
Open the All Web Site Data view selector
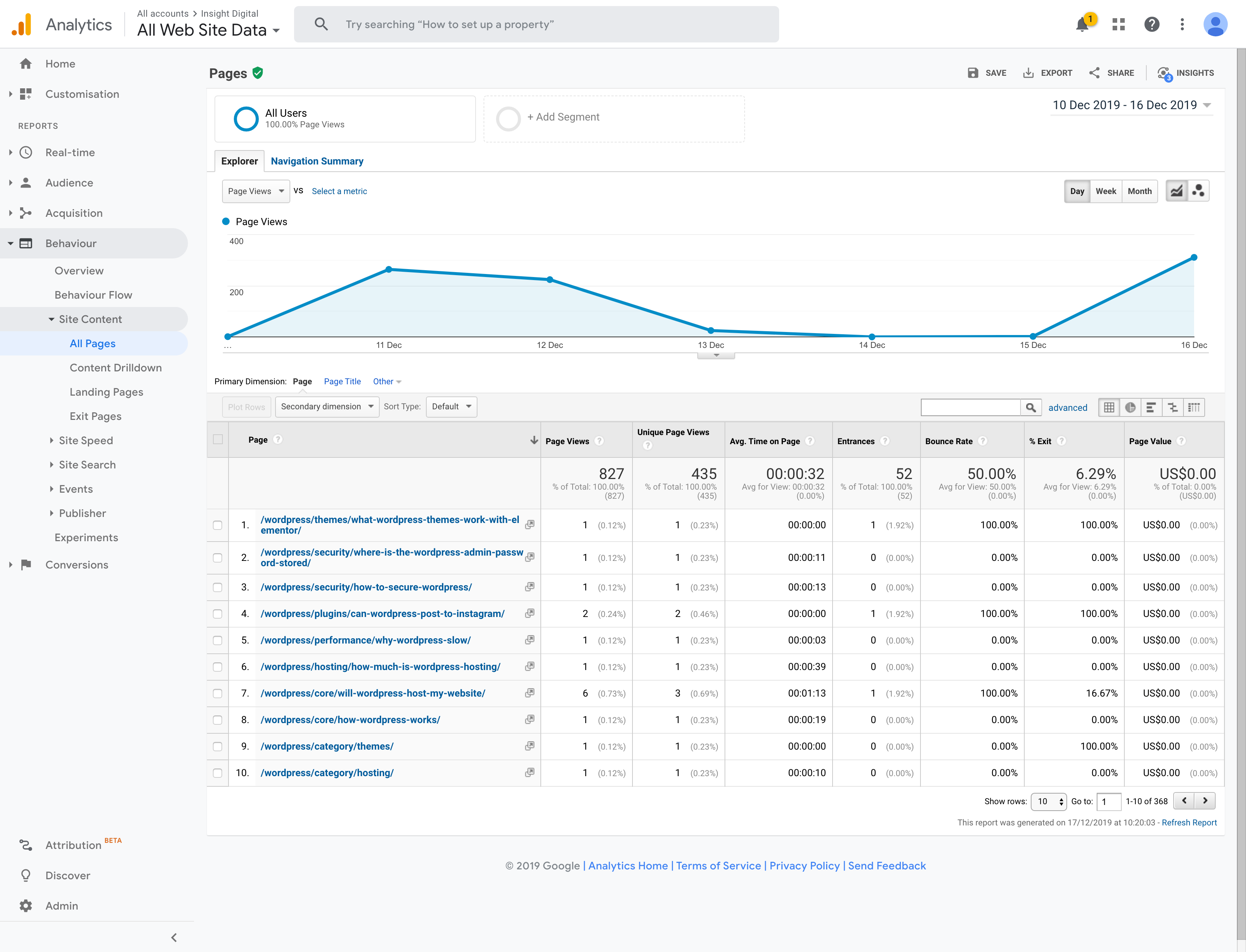tap(208, 30)
